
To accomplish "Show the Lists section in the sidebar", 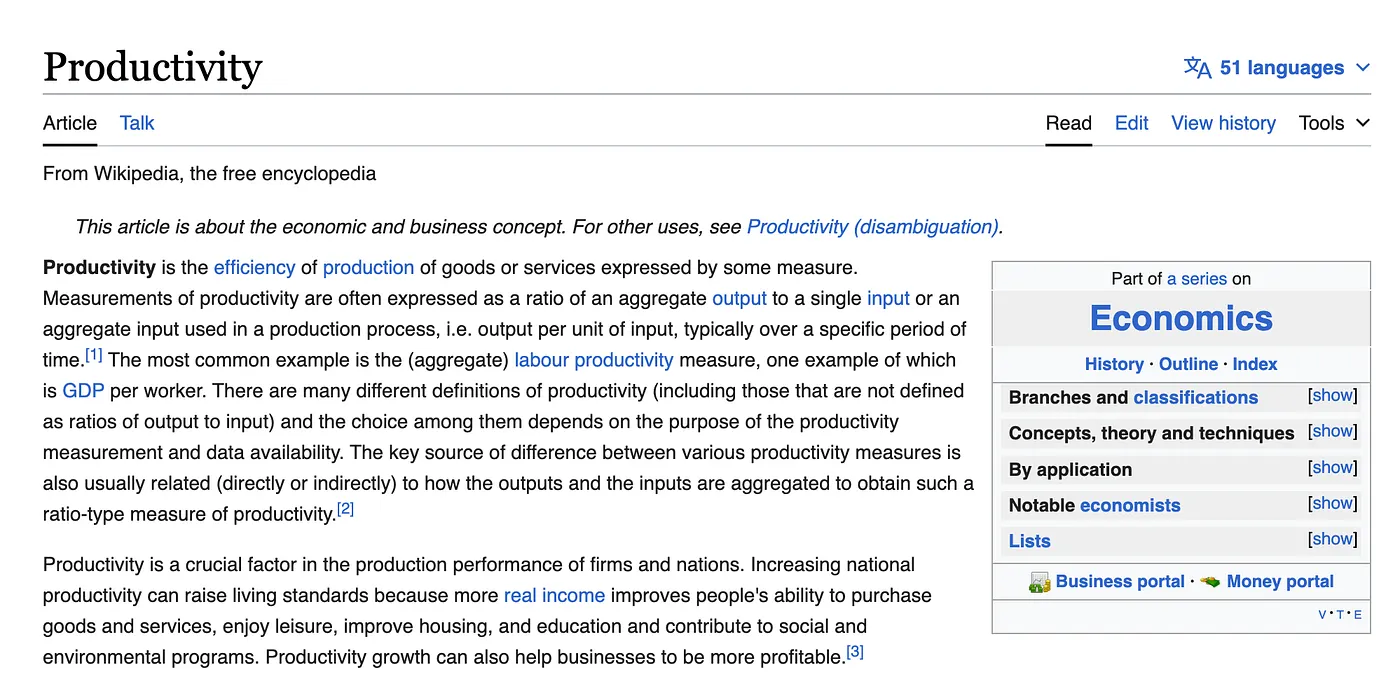I will click(x=1332, y=539).
